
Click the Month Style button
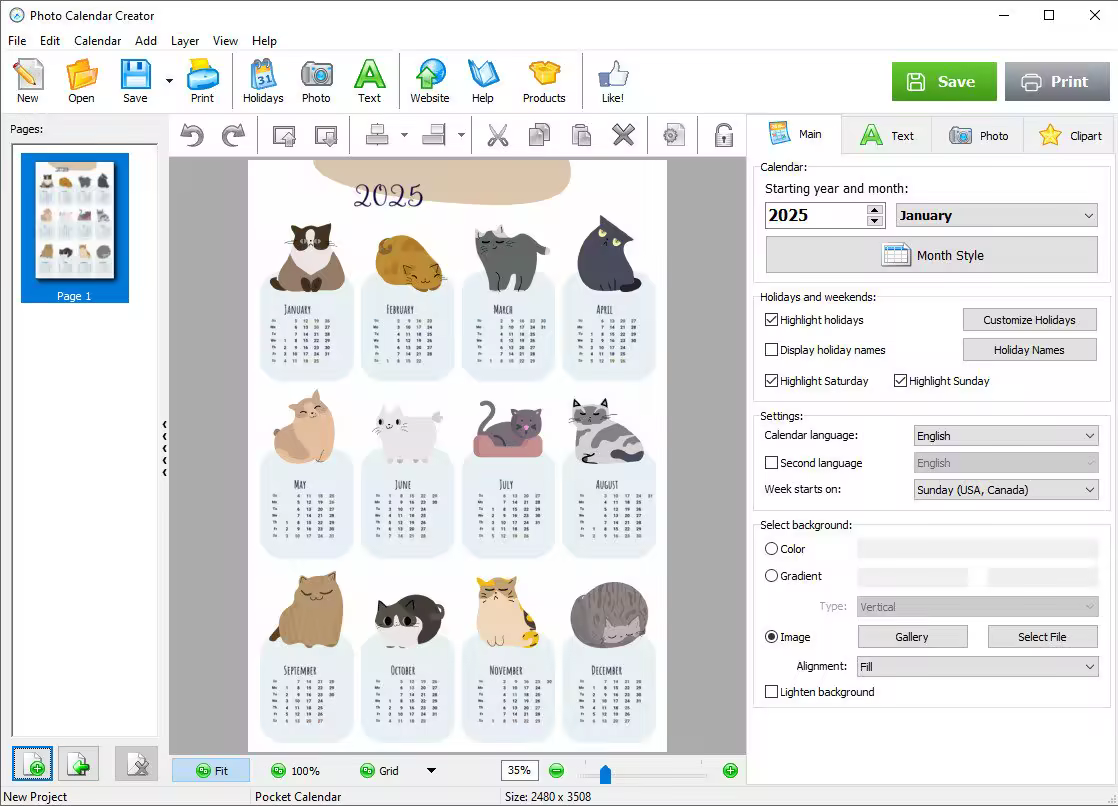point(932,255)
